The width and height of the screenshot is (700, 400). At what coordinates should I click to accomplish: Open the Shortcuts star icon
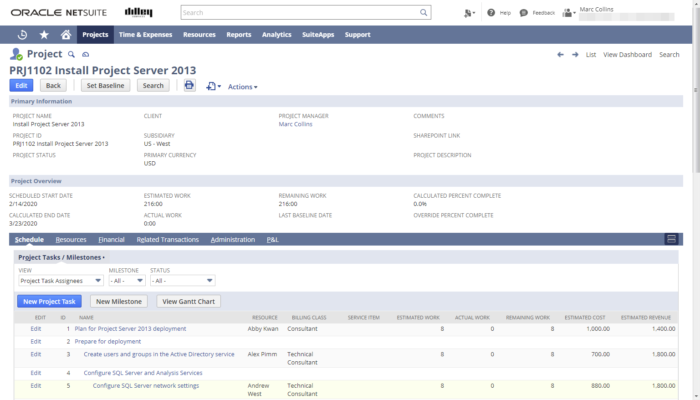click(x=44, y=35)
